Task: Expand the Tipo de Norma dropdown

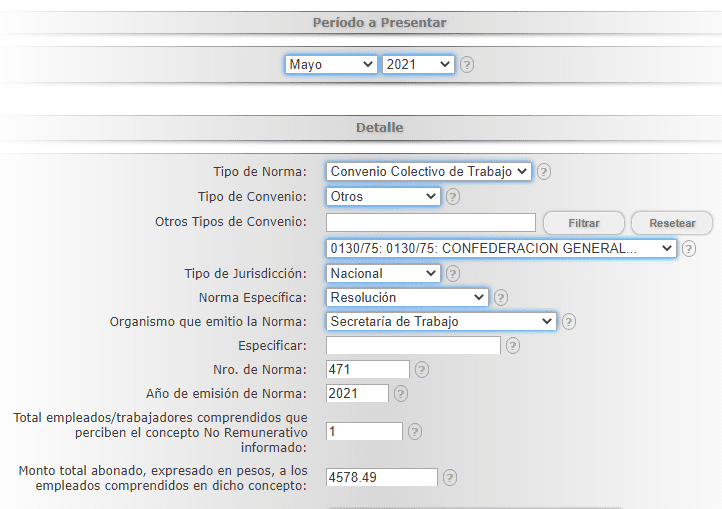Action: [x=429, y=171]
